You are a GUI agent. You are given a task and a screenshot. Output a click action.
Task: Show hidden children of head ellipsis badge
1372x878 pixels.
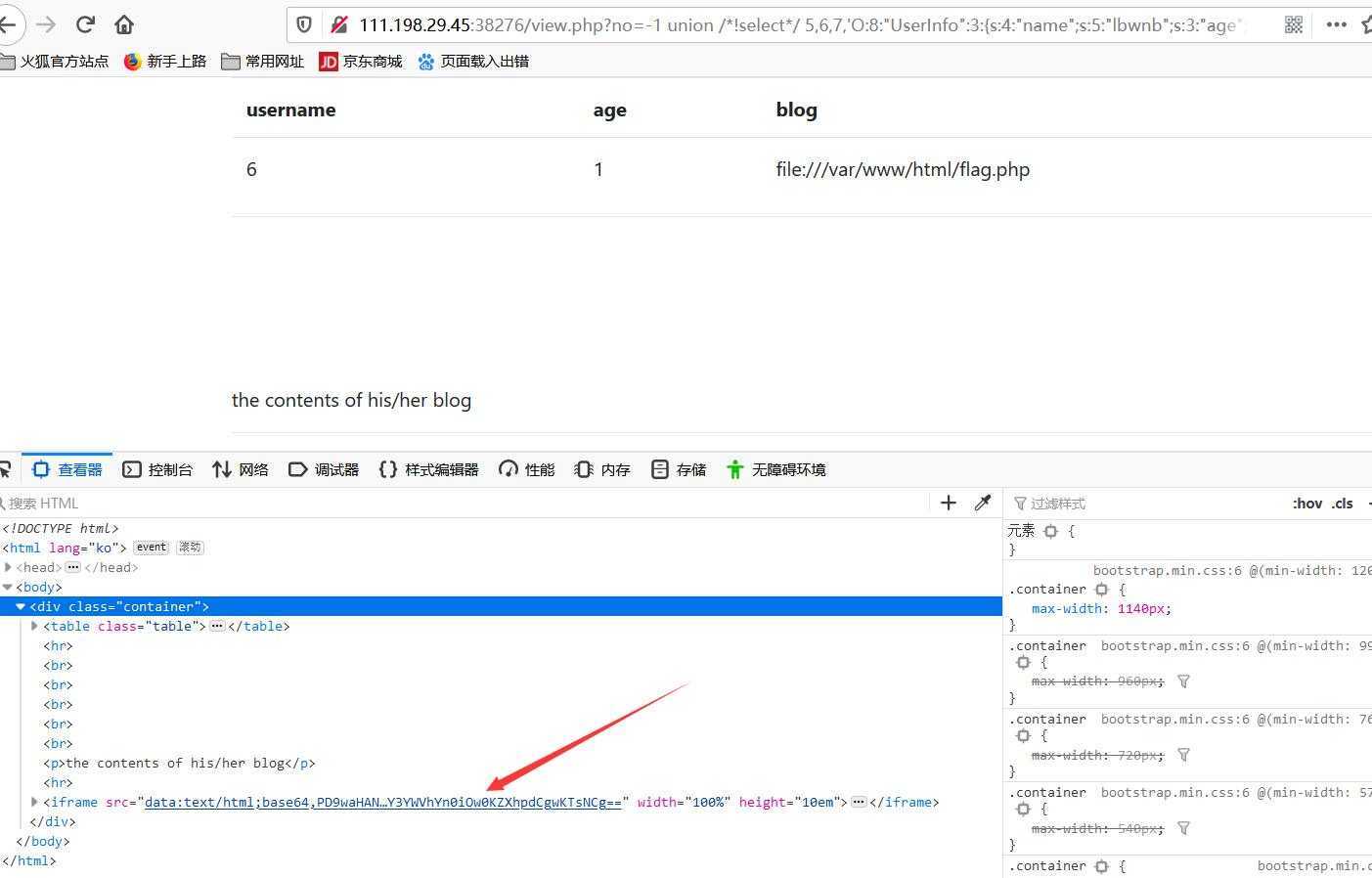(x=73, y=567)
